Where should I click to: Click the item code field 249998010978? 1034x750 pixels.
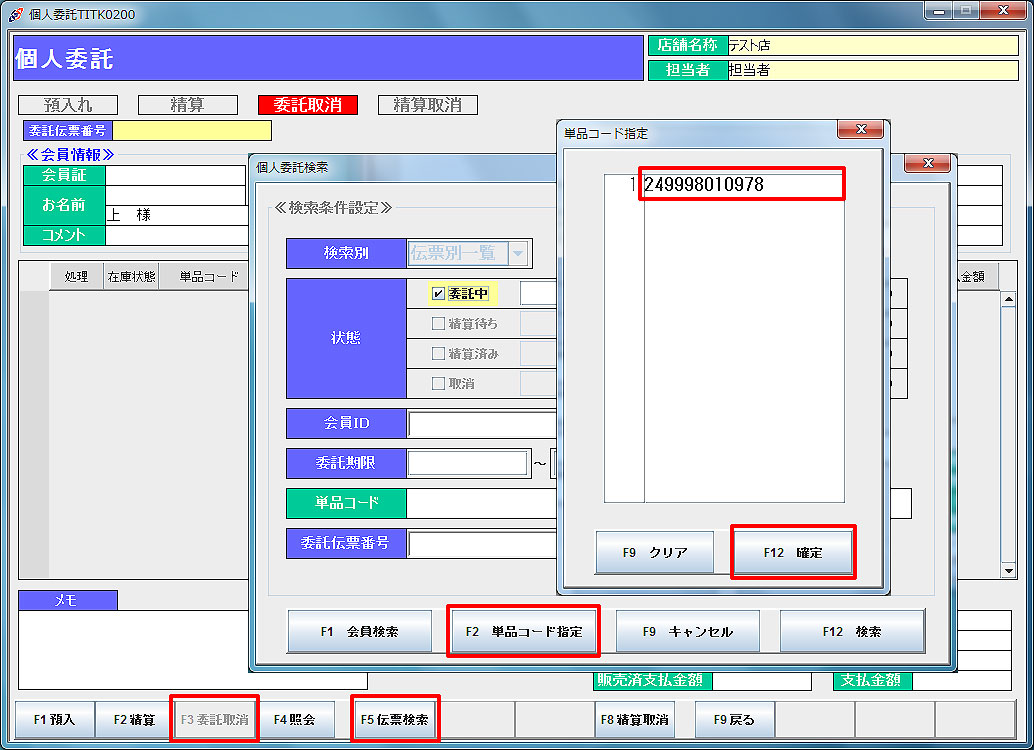click(x=743, y=184)
